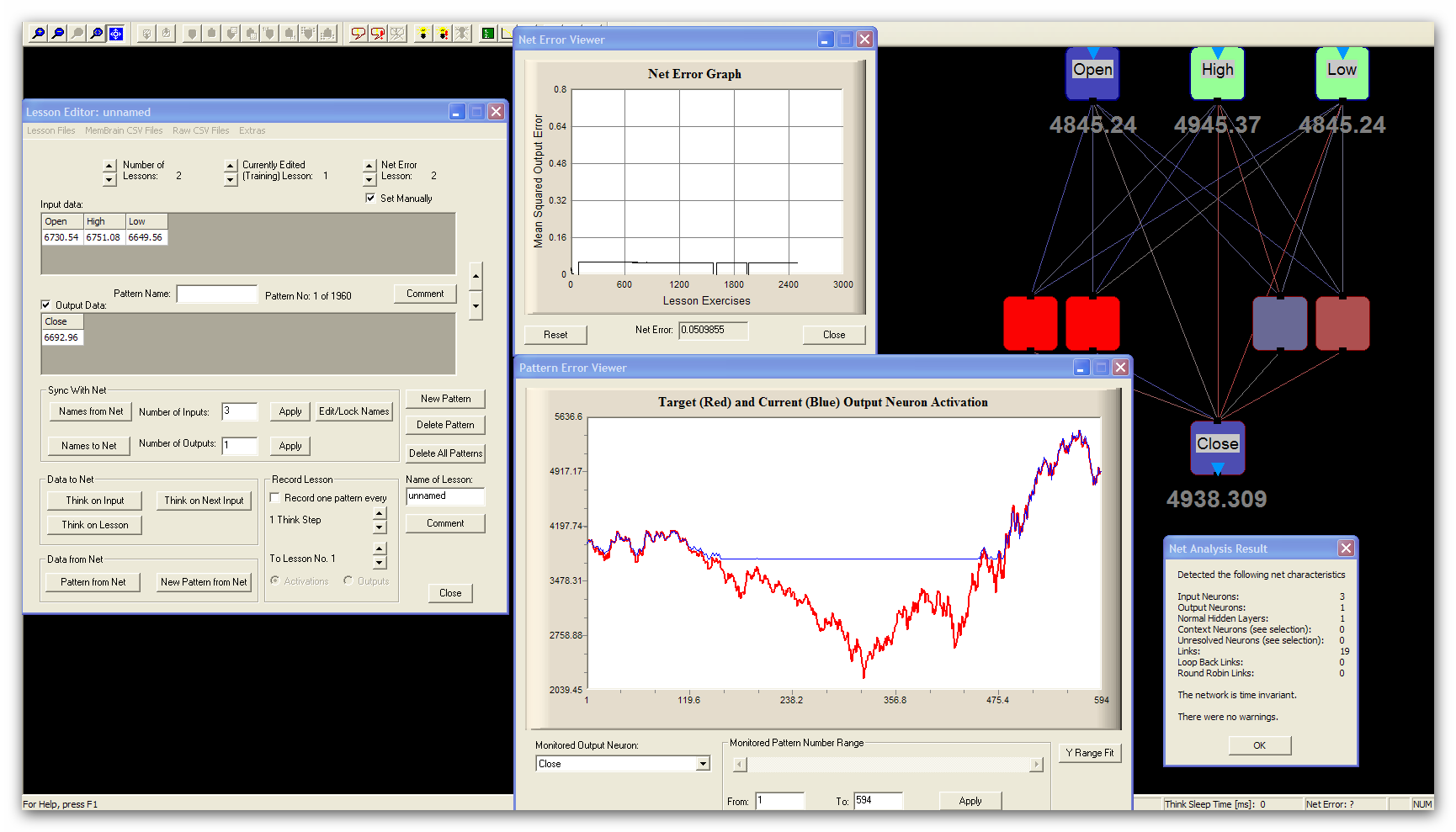
Task: Click the first yellow lightbulb toolbar icon
Action: [422, 34]
